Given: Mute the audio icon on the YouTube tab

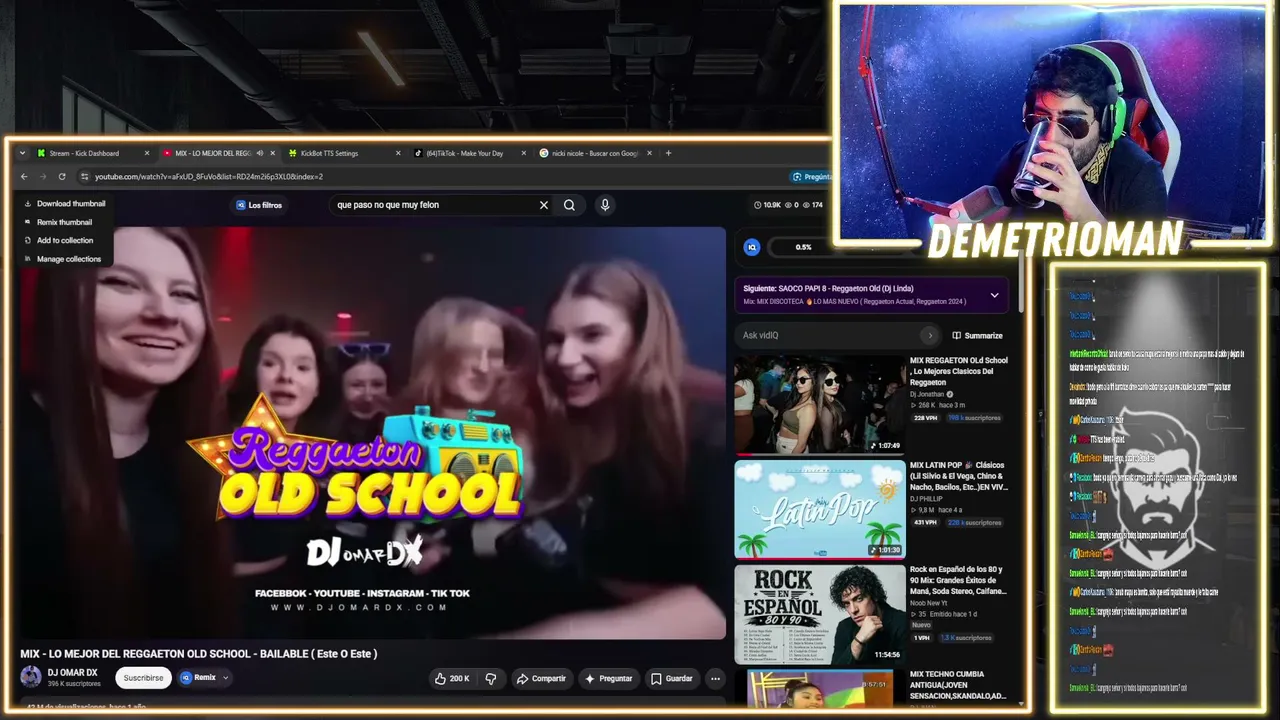Looking at the screenshot, I should tap(260, 153).
